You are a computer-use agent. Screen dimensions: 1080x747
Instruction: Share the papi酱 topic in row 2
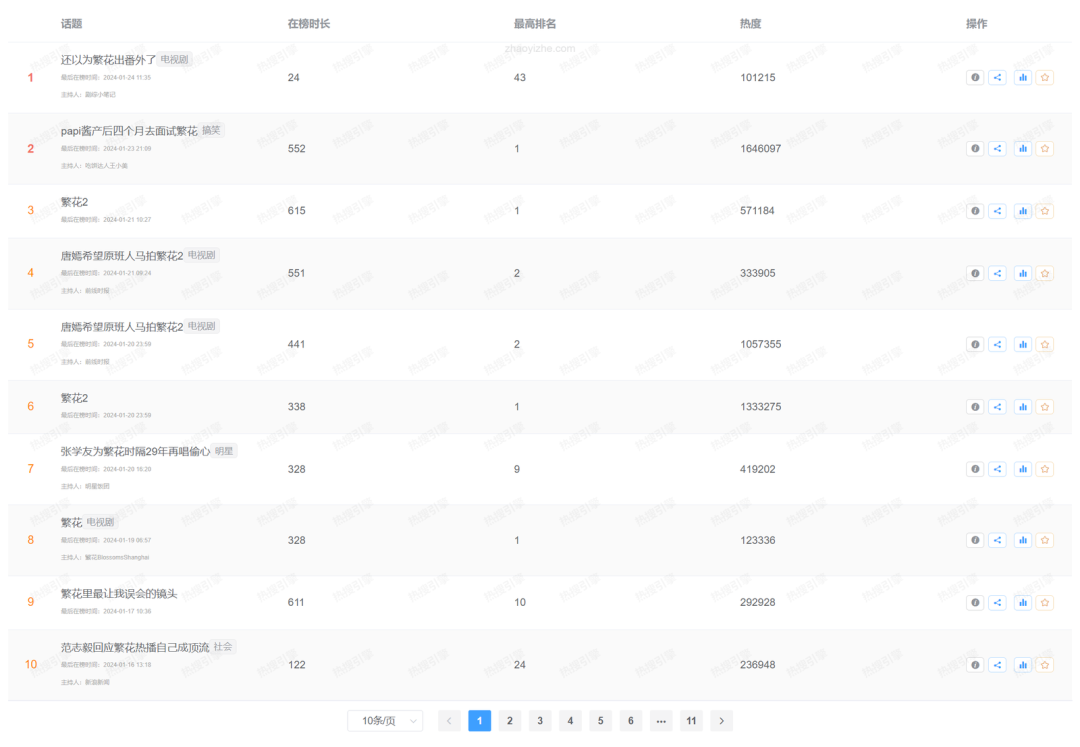997,149
